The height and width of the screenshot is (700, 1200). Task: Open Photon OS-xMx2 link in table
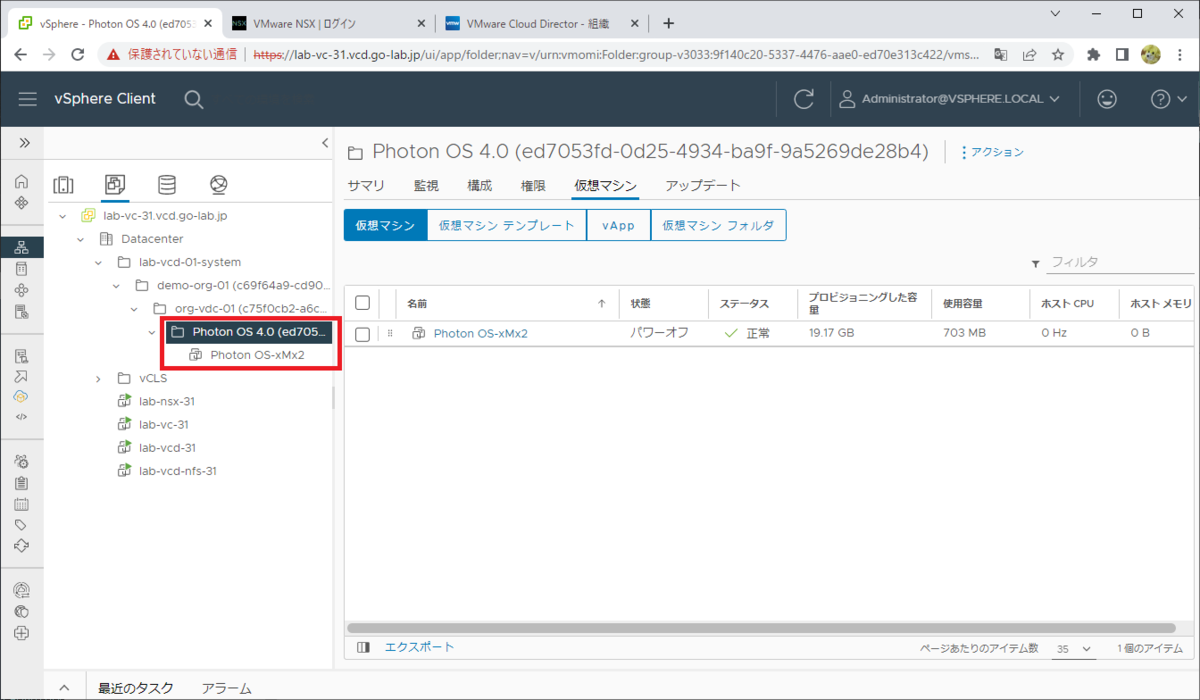click(x=481, y=334)
